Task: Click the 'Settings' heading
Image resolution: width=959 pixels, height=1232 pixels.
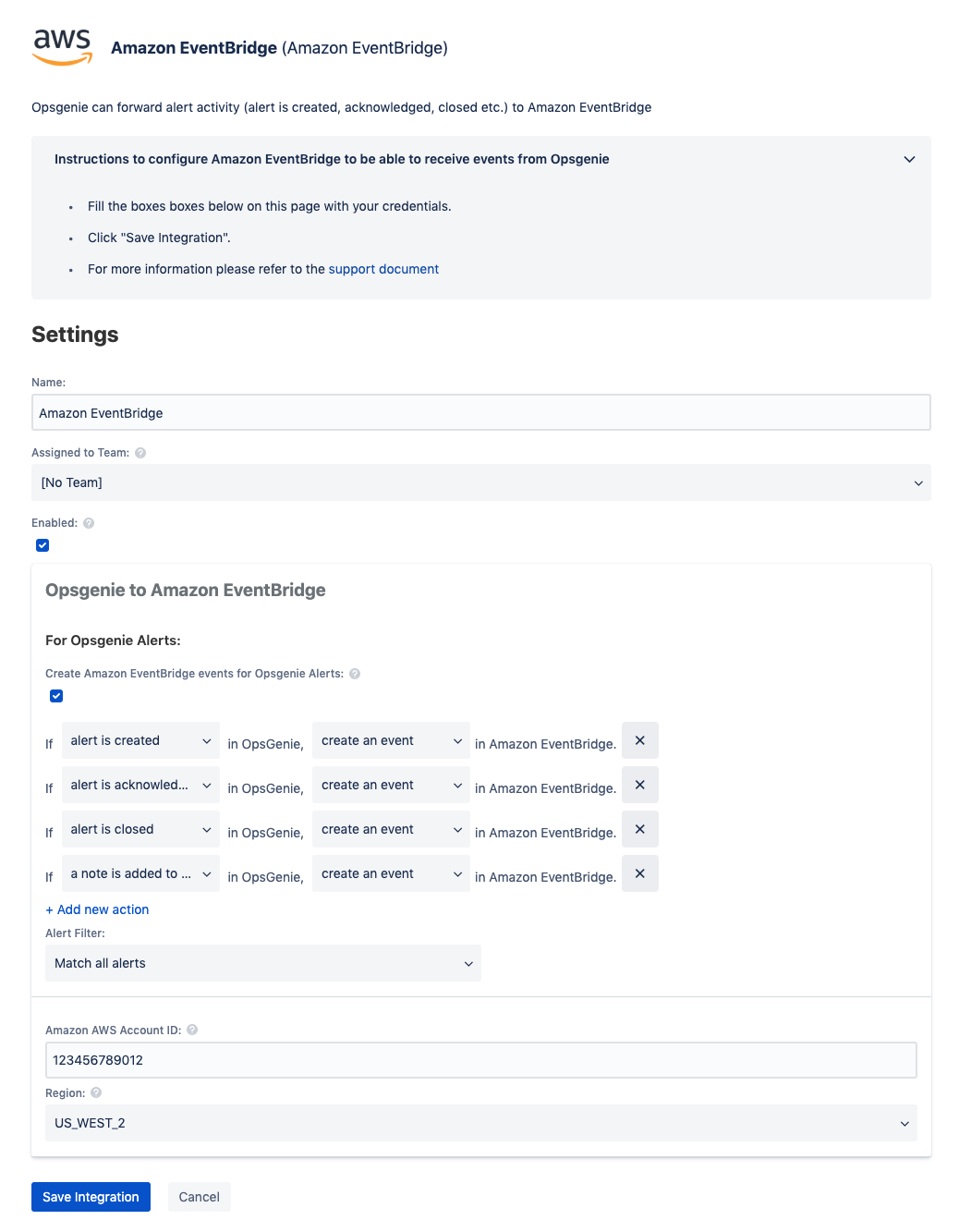Action: click(75, 335)
